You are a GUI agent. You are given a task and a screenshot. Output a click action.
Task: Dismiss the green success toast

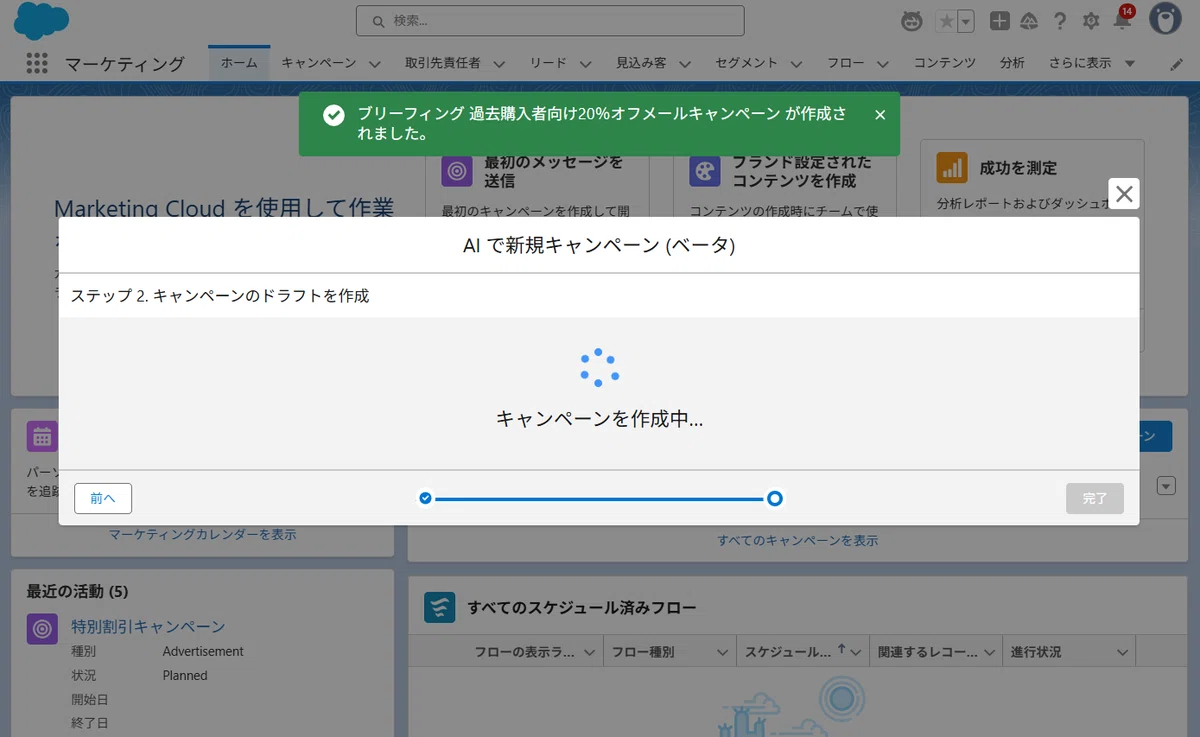(x=880, y=115)
